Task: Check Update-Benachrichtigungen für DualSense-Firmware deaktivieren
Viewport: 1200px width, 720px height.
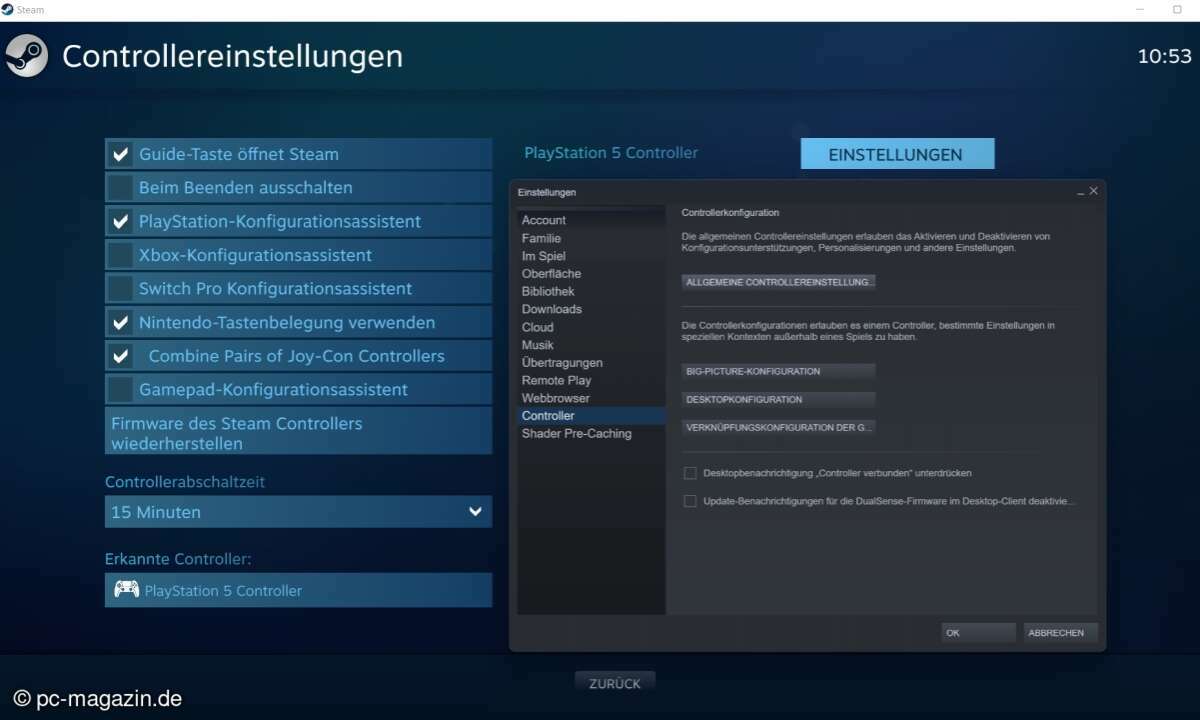Action: [x=690, y=501]
